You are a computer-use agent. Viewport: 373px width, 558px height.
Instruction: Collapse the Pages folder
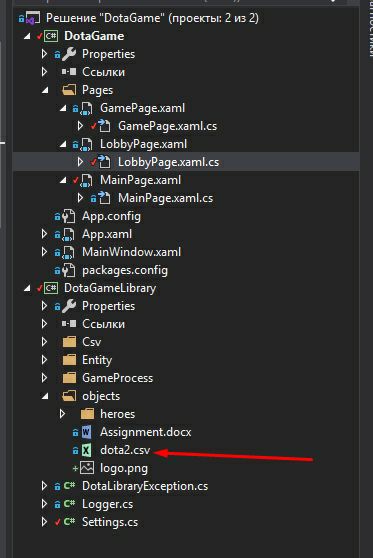point(45,90)
